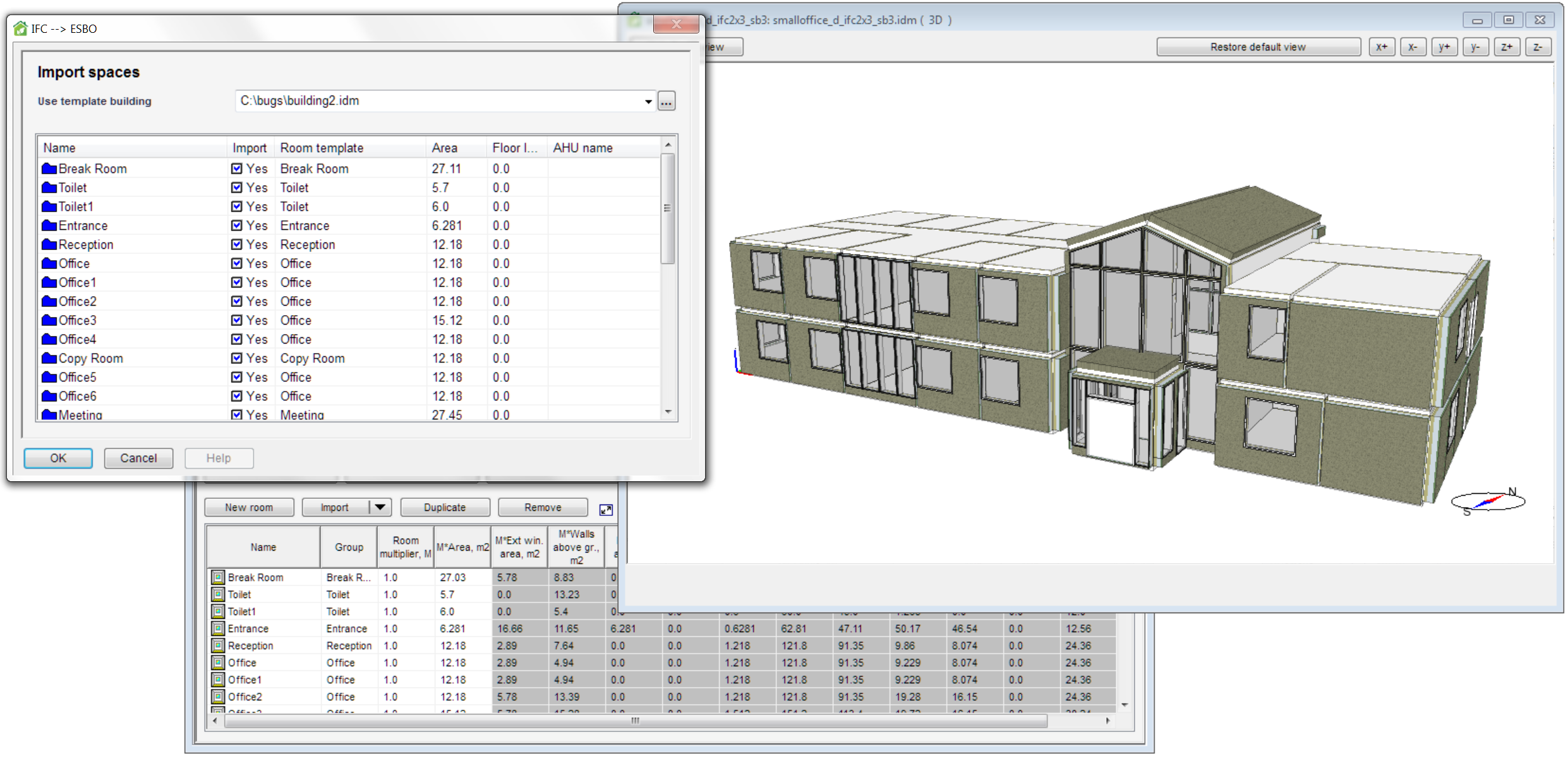Click the Office2 room icon in lower table
The image size is (1568, 759).
pos(218,697)
